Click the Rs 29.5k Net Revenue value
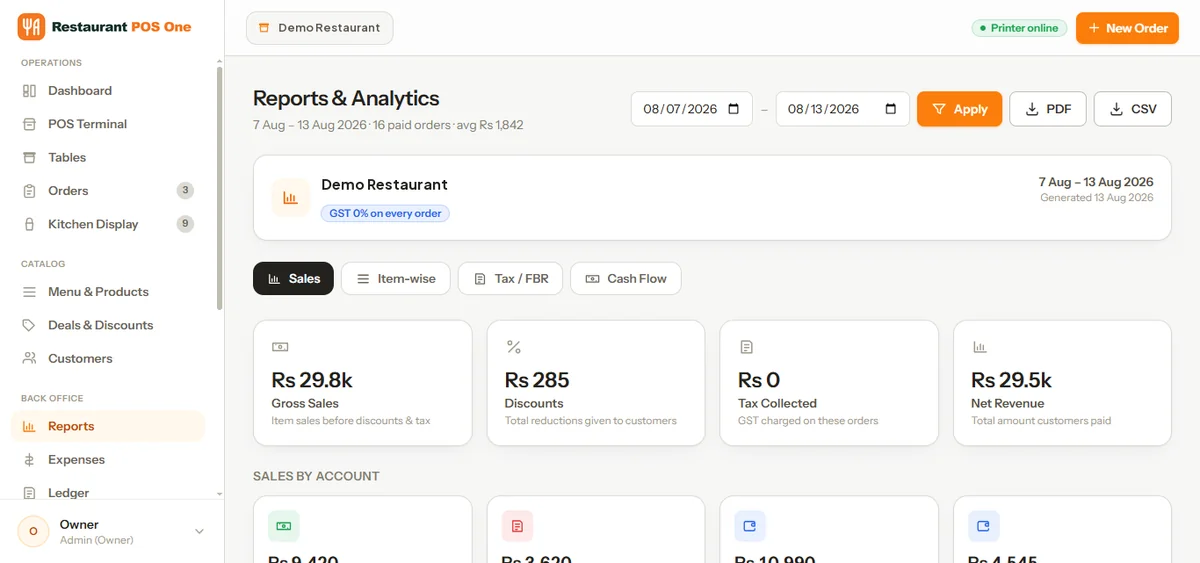 click(1011, 380)
